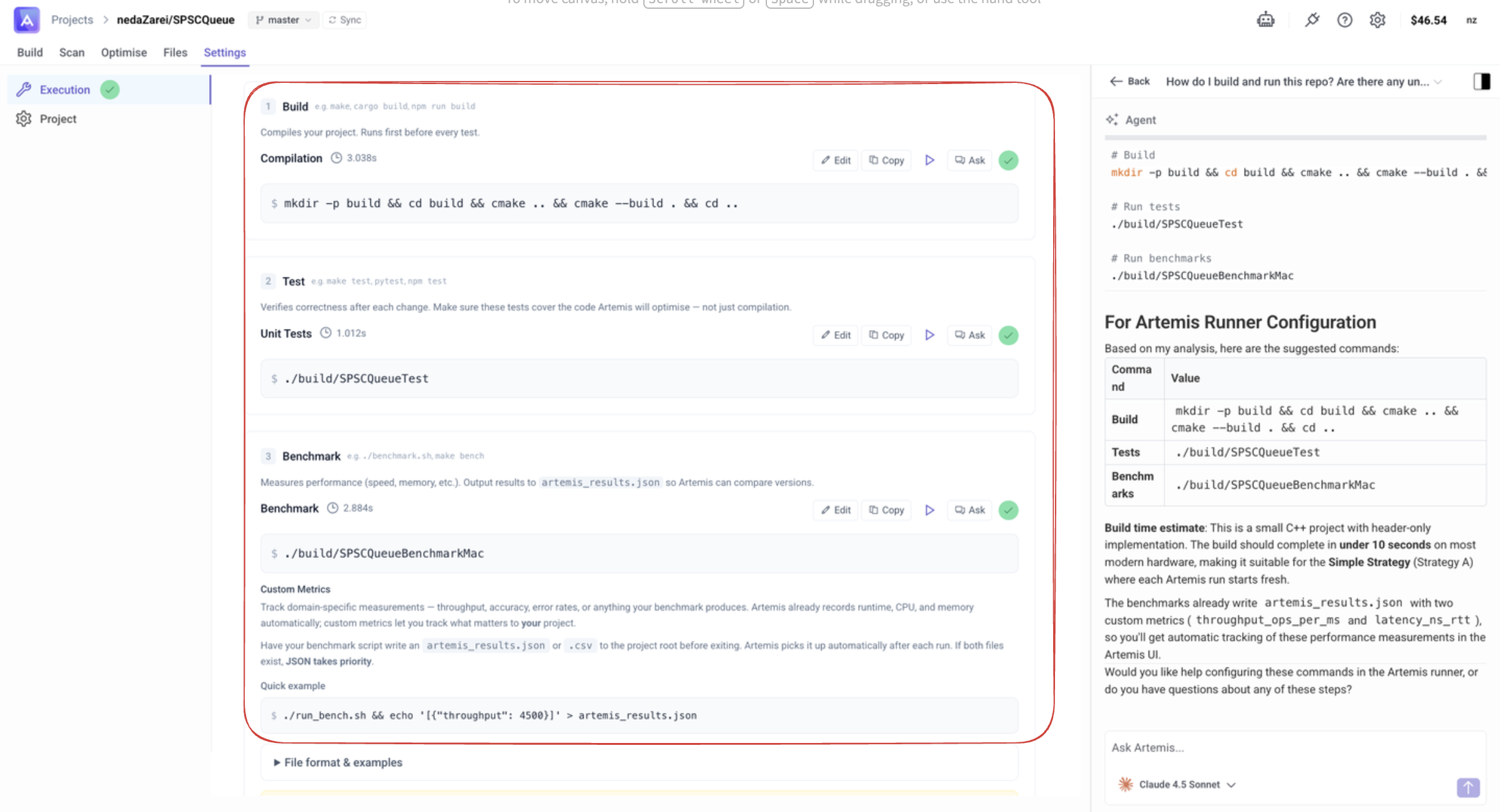The height and width of the screenshot is (812, 1500).
Task: Switch to the Build tab
Action: [x=29, y=53]
